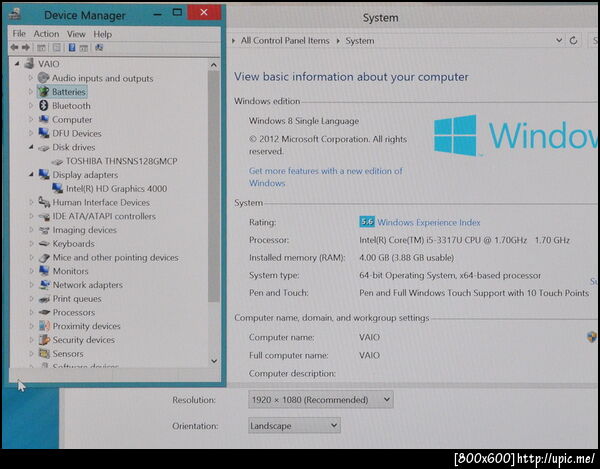Select the Keyboards tree label
This screenshot has width=600, height=469.
[x=73, y=244]
